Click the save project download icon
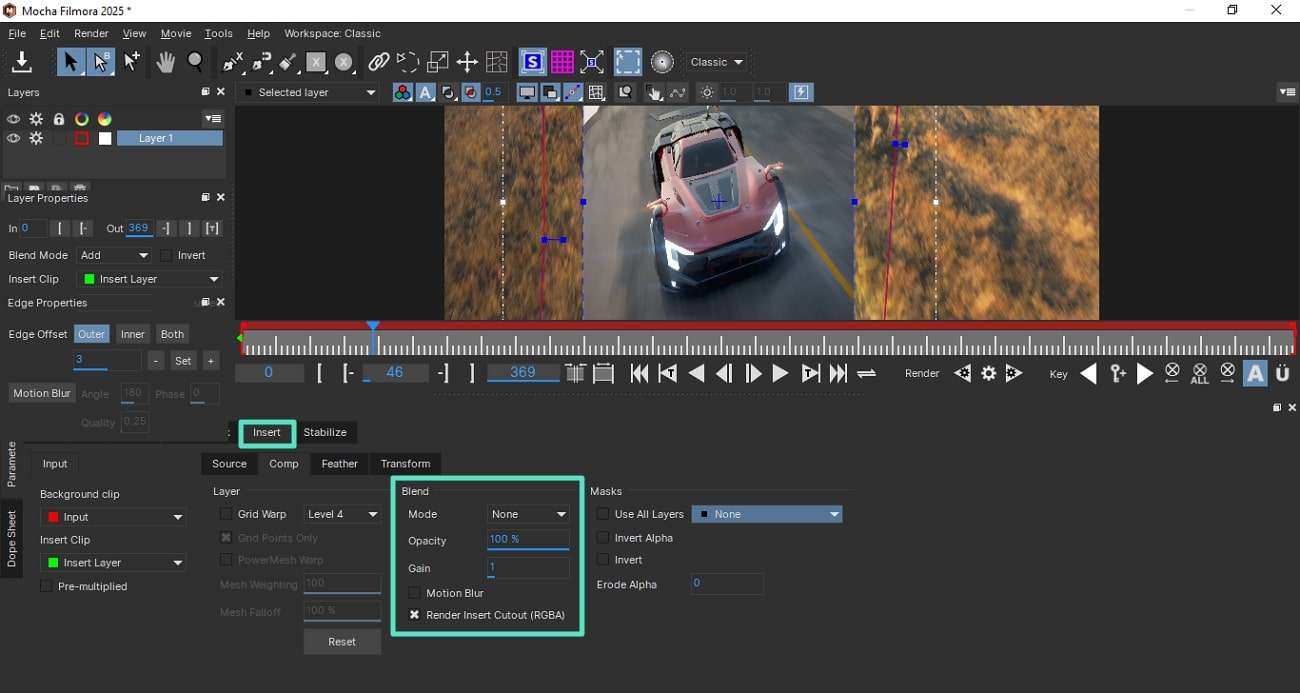 [x=22, y=63]
